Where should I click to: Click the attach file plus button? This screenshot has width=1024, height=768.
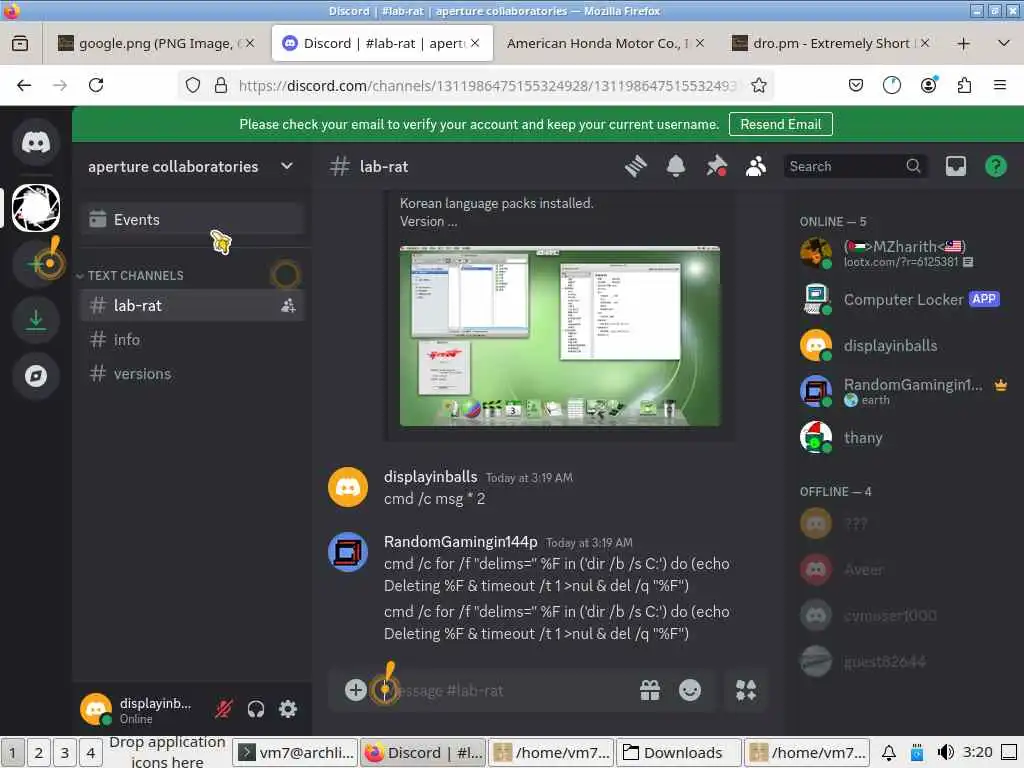pyautogui.click(x=355, y=690)
